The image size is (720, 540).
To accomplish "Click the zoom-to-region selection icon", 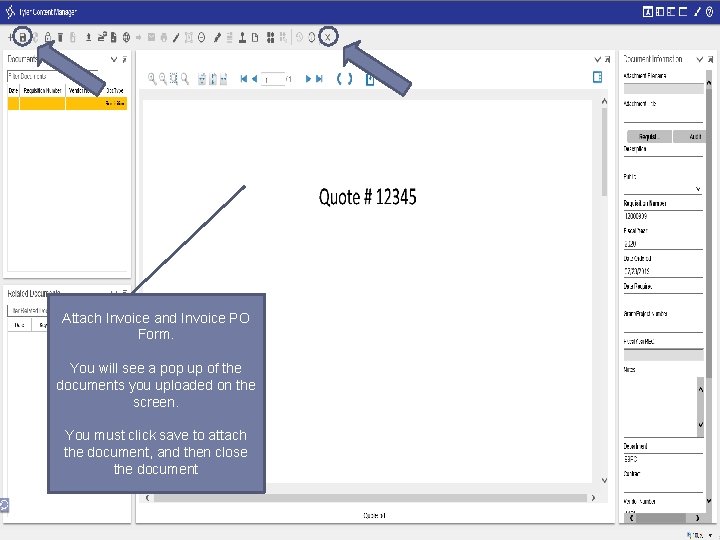I will point(174,79).
